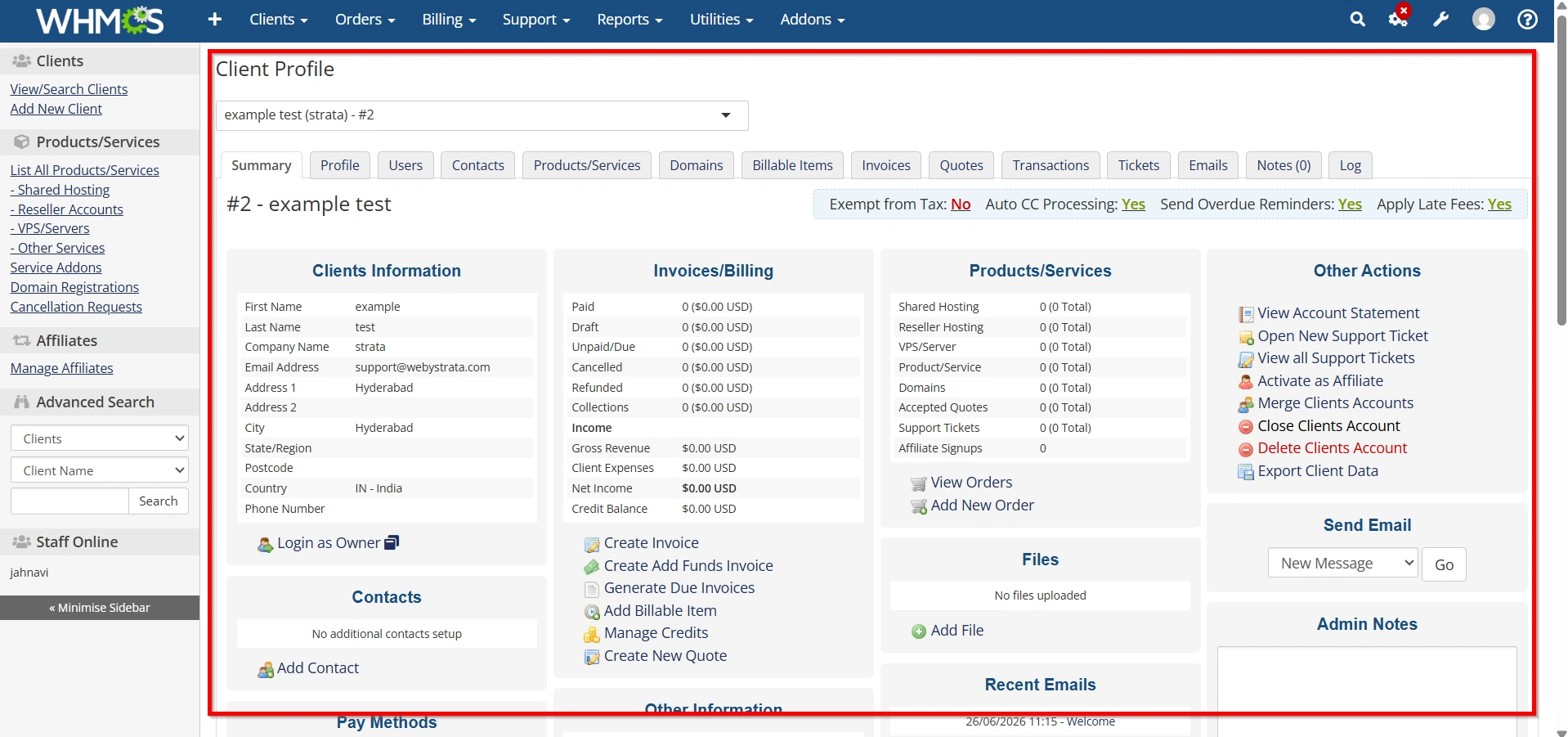Viewport: 1568px width, 737px height.
Task: Click the red Close Clients Account icon
Action: tap(1246, 427)
